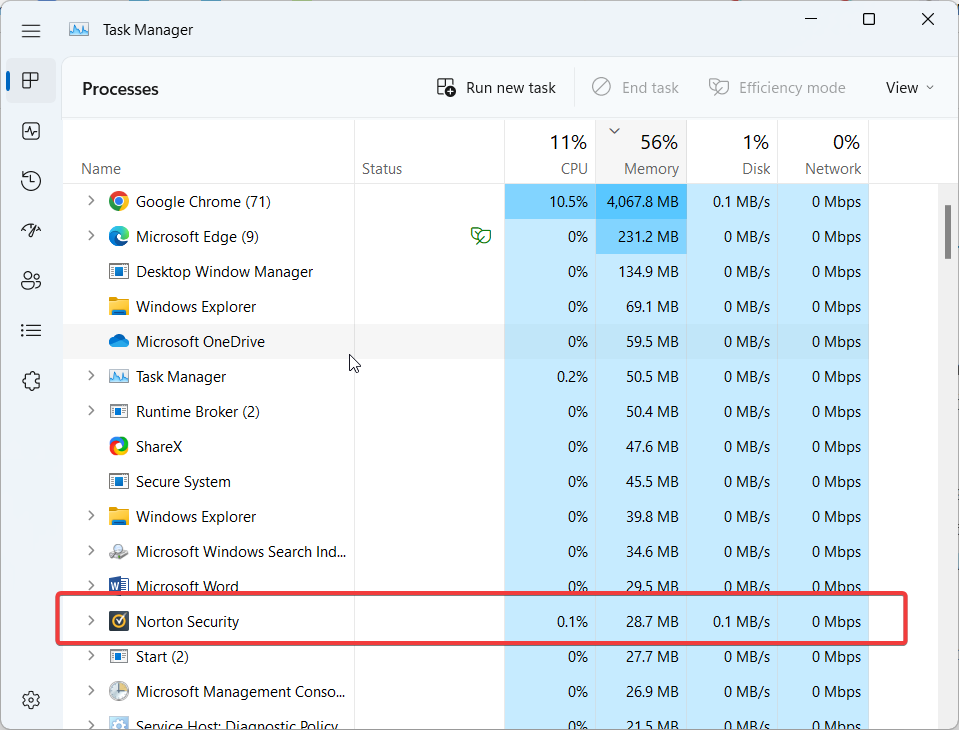
Task: Open Services page puzzle icon
Action: coord(31,381)
